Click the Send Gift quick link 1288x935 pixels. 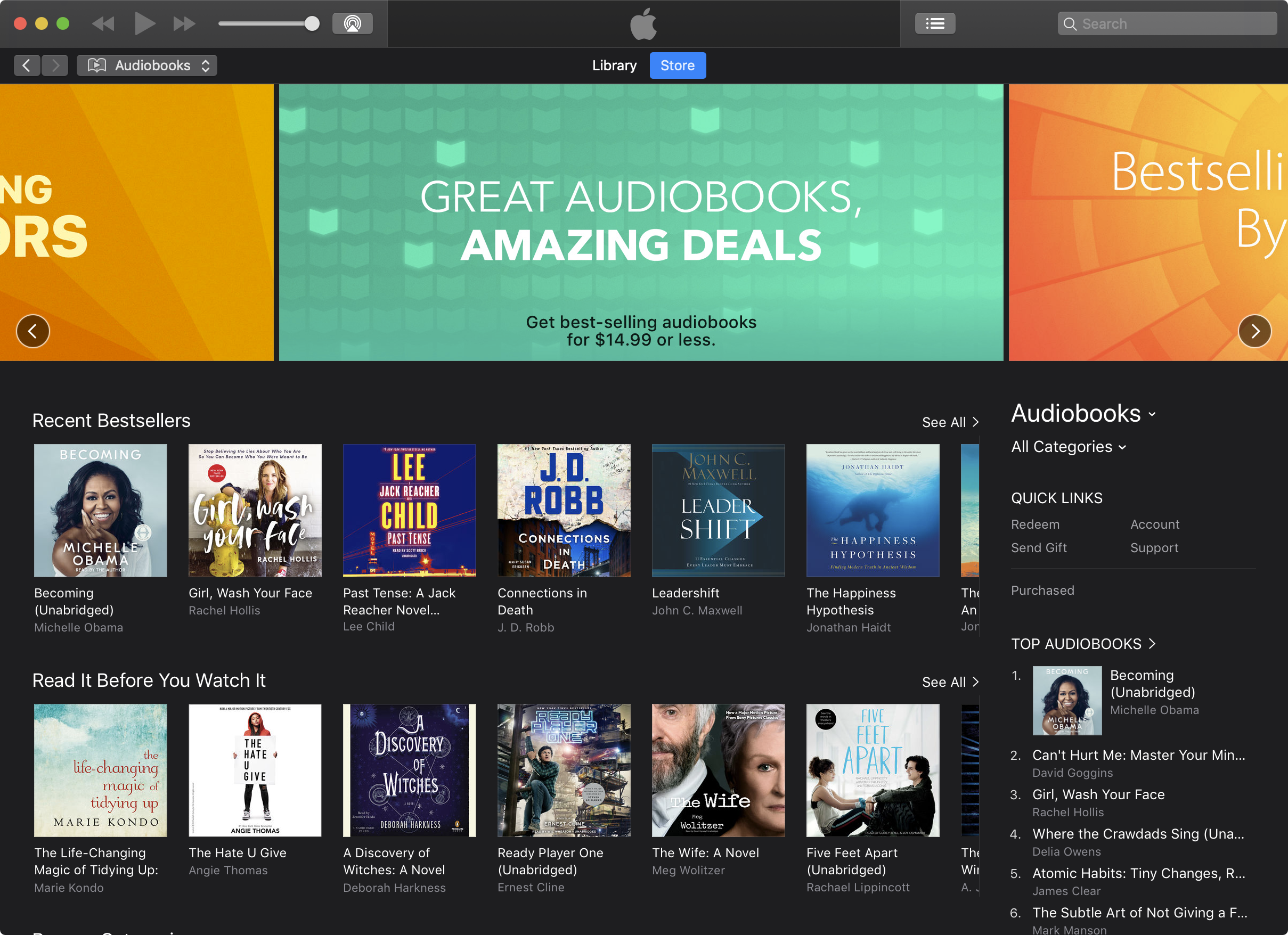1039,547
